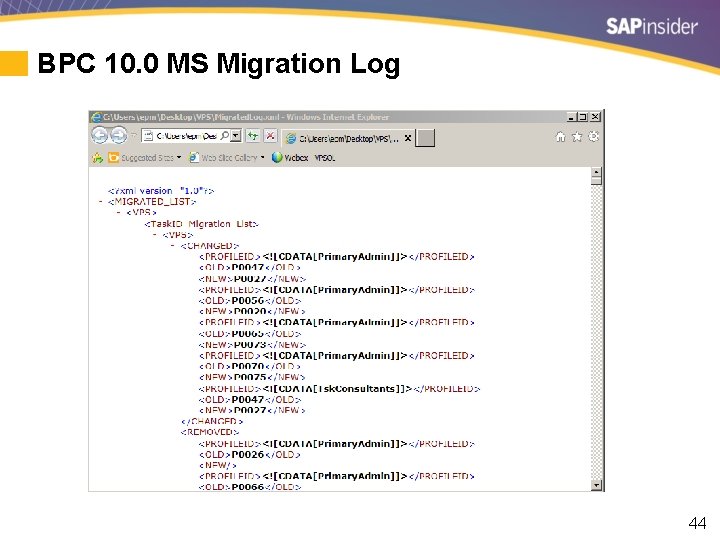Viewport: 720px width, 540px height.
Task: Click the xml version declaration line
Action: tap(161, 191)
